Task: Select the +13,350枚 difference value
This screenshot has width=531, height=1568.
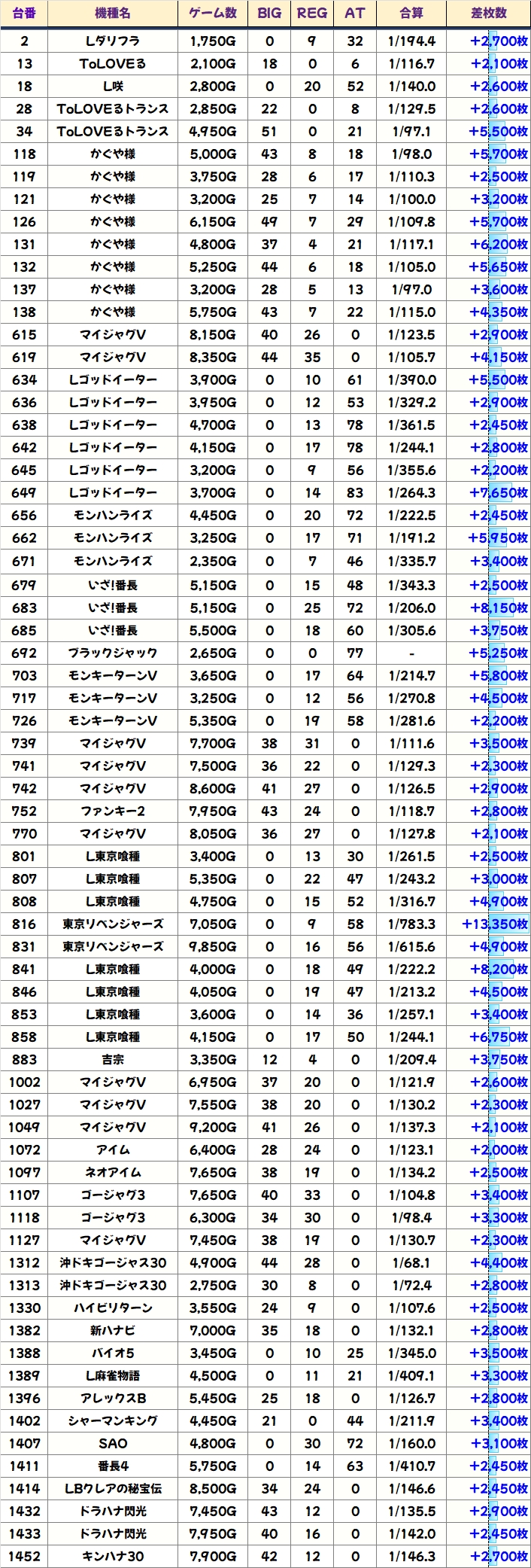Action: click(495, 924)
